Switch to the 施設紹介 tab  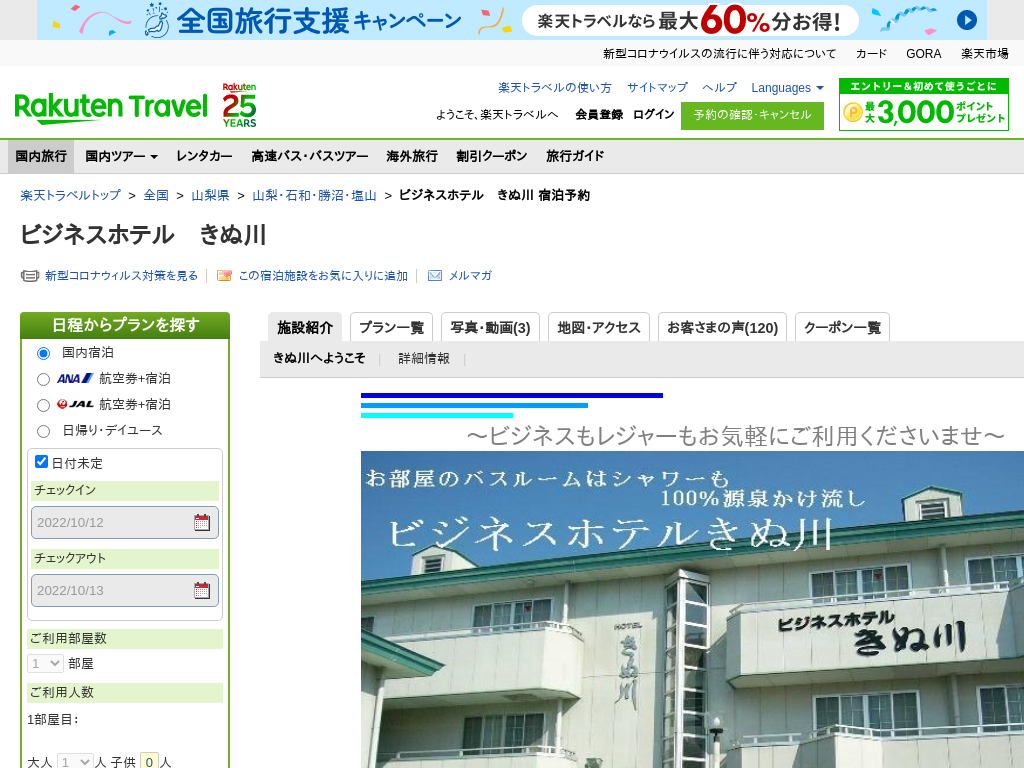pyautogui.click(x=305, y=327)
